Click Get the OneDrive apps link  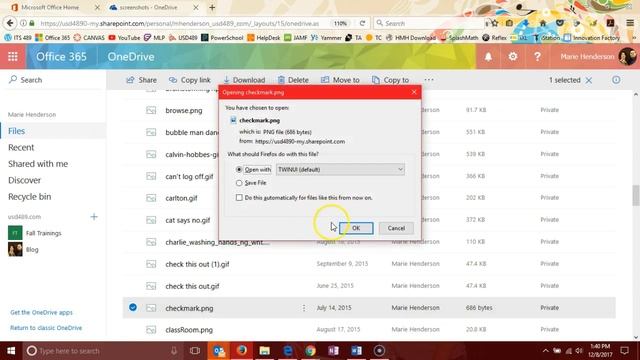coord(41,312)
